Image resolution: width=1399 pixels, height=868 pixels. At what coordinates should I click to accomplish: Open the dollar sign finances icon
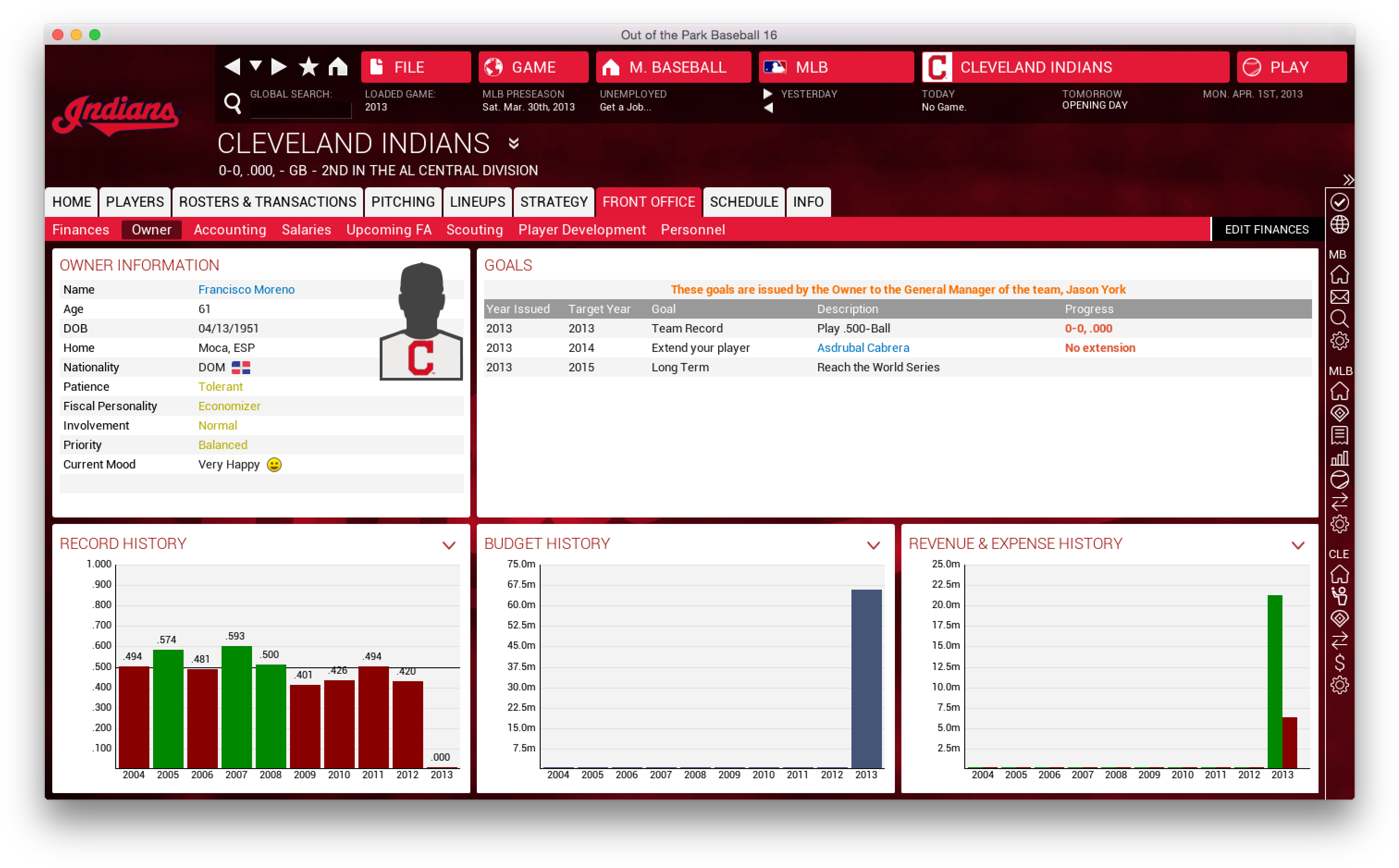click(1339, 663)
